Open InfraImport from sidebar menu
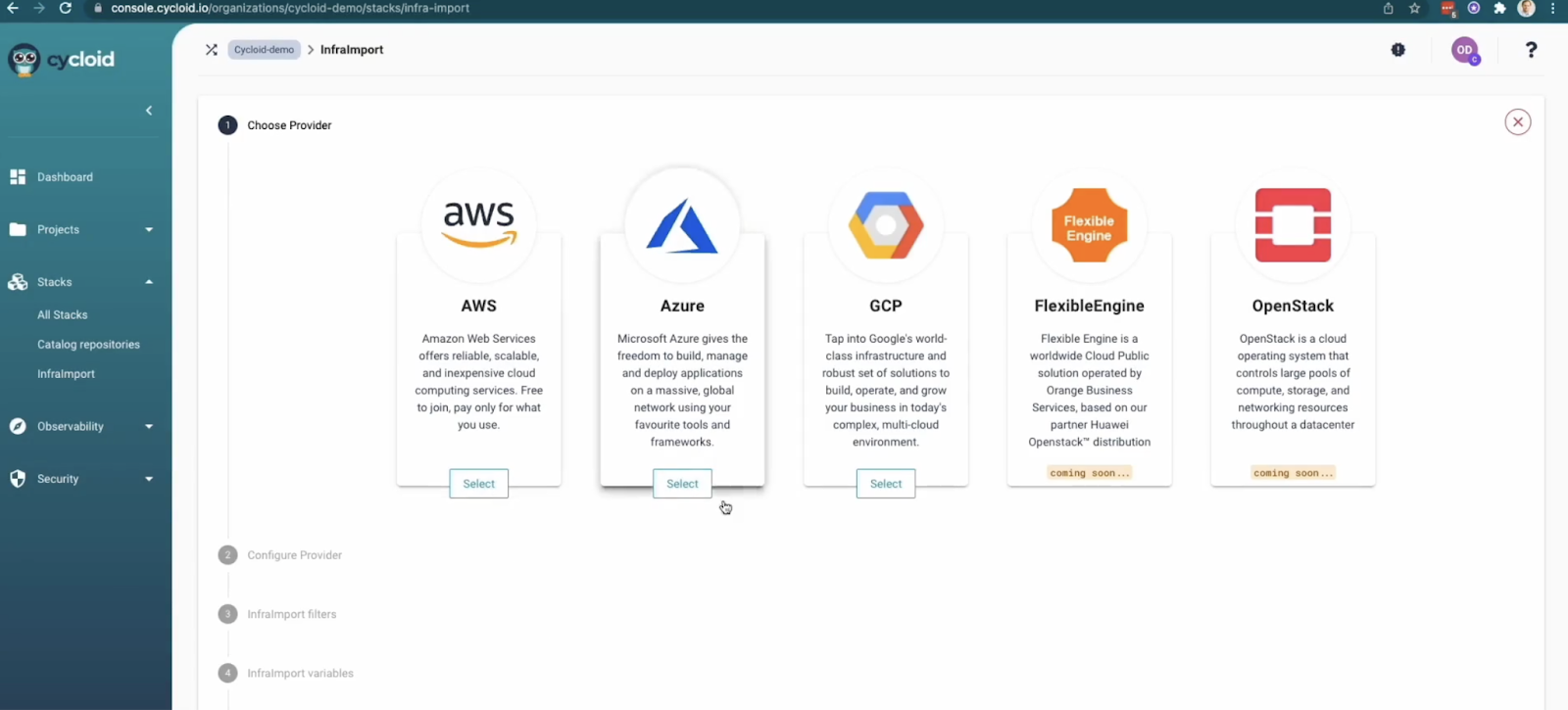This screenshot has height=710, width=1568. tap(66, 374)
